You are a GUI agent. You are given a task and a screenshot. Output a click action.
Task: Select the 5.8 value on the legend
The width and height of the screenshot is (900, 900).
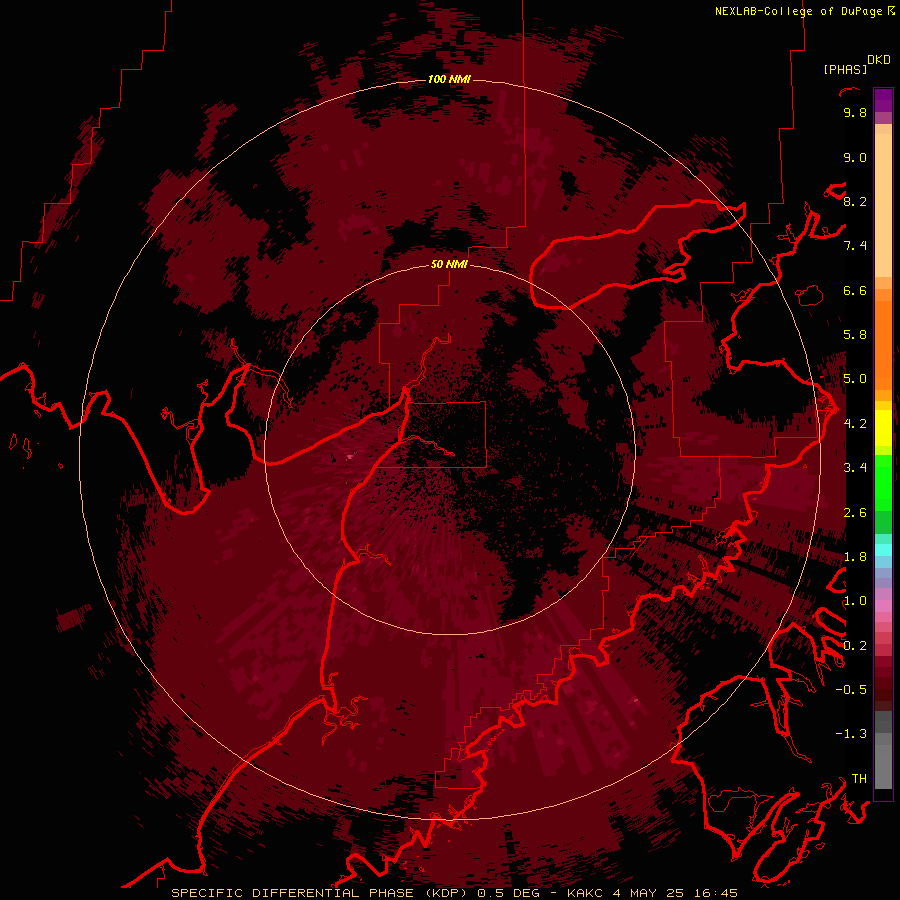(x=855, y=335)
